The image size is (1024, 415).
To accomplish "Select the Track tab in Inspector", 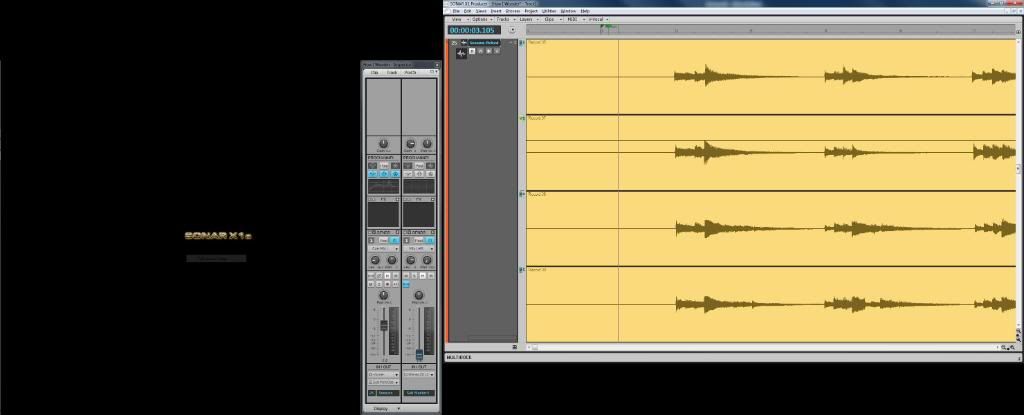I will (x=392, y=73).
